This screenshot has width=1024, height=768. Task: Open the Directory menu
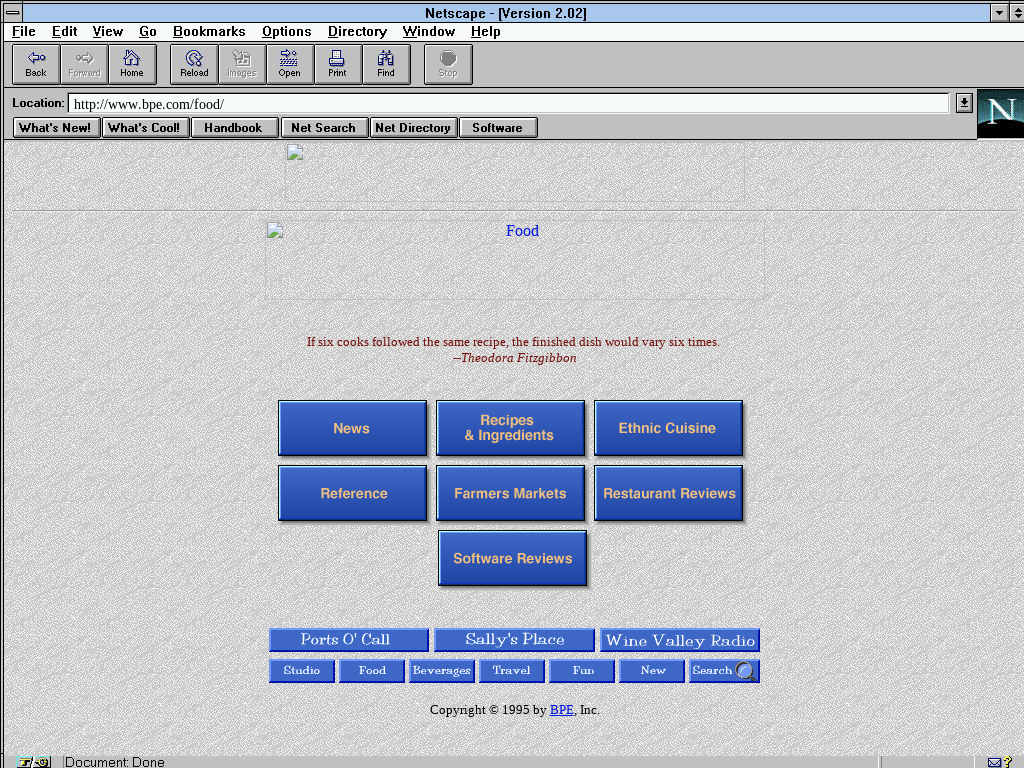[x=357, y=32]
